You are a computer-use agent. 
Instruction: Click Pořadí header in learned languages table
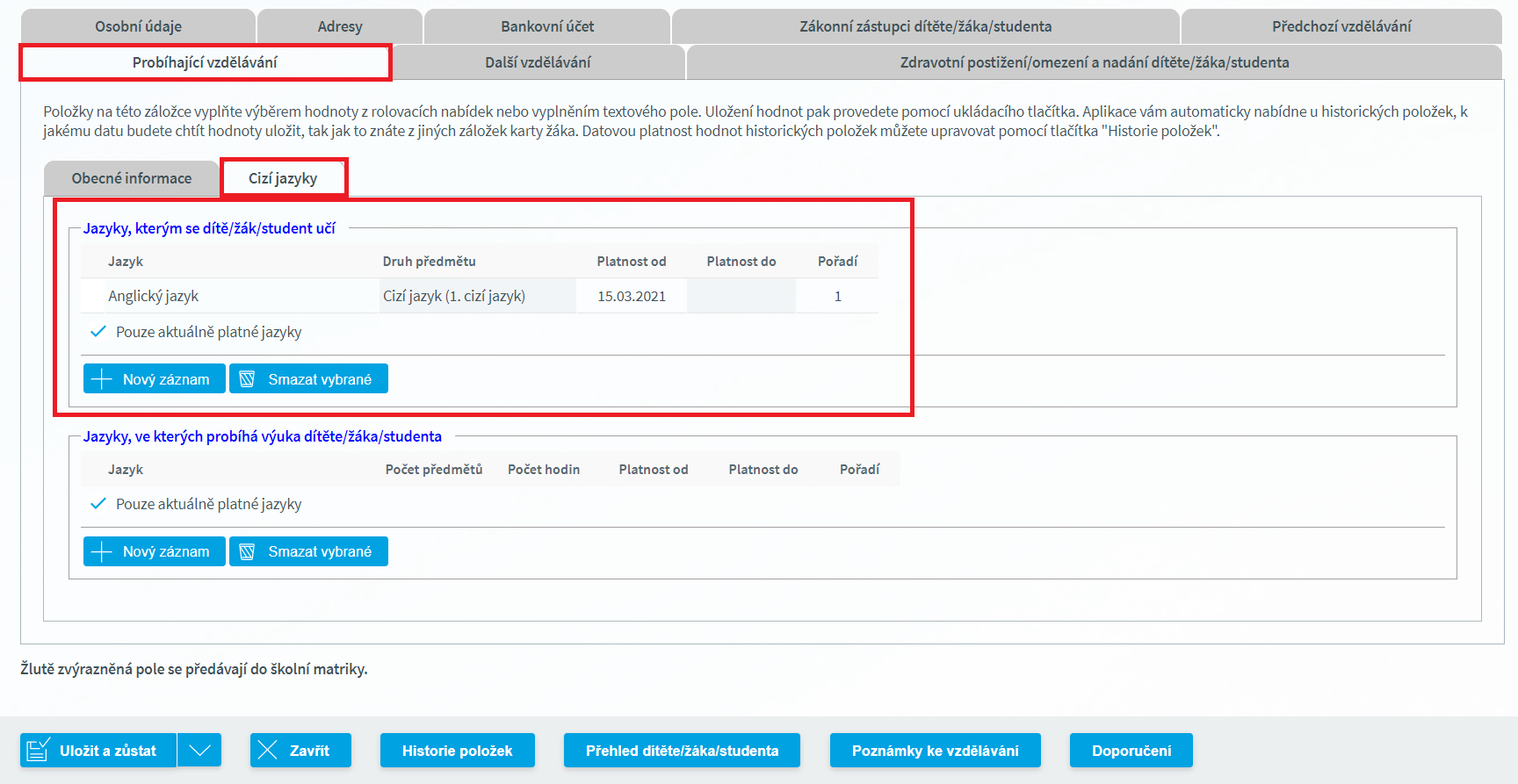pyautogui.click(x=837, y=261)
